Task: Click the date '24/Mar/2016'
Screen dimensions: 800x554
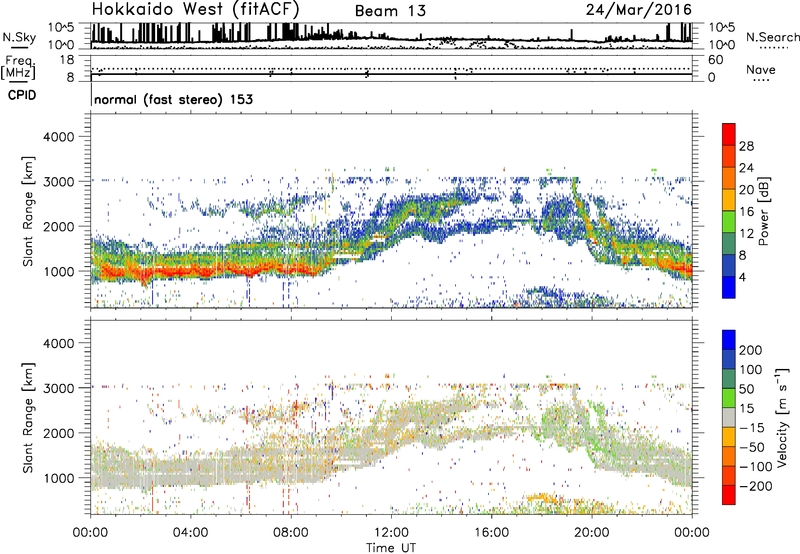Action: (x=639, y=10)
